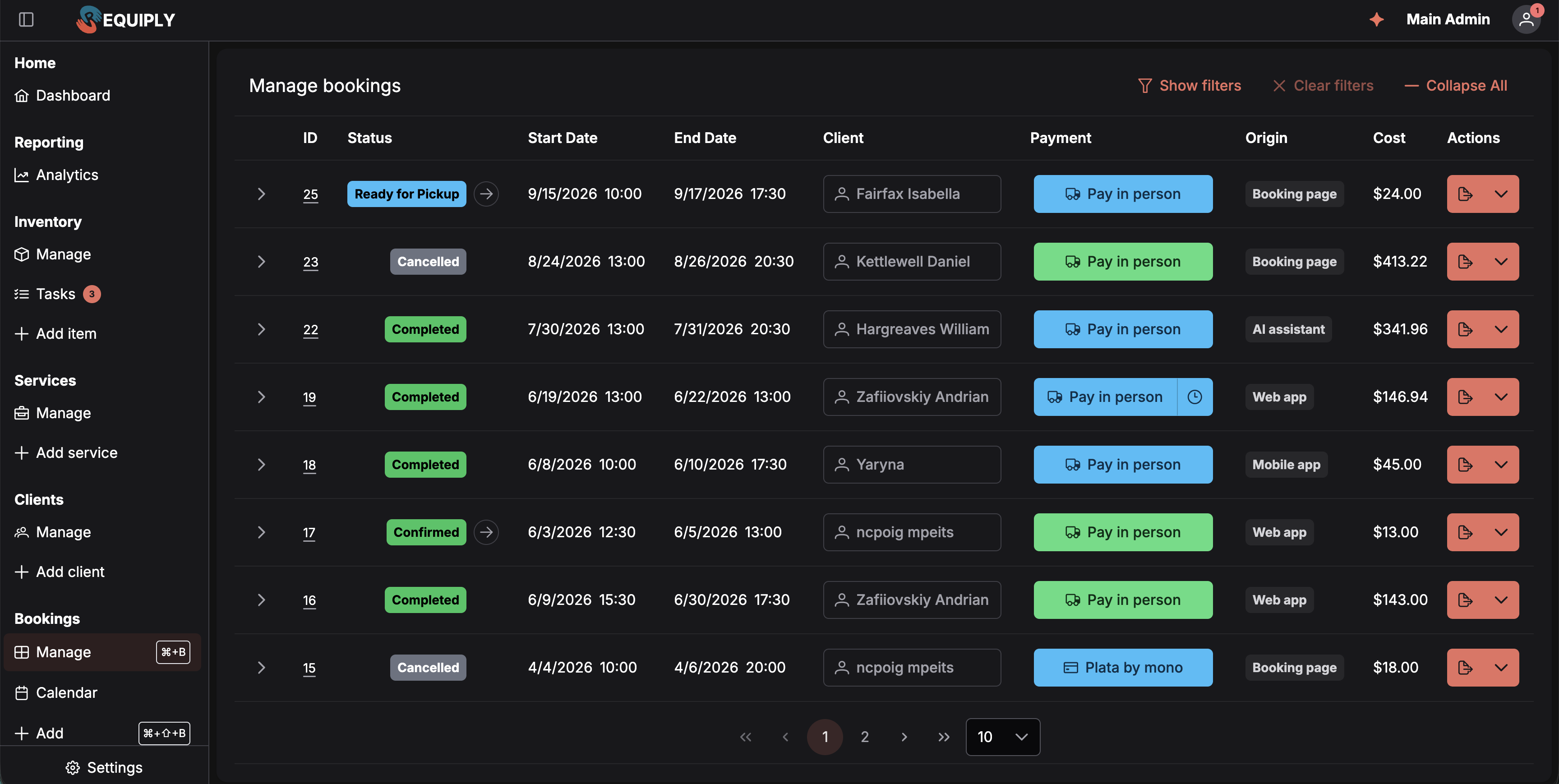The height and width of the screenshot is (784, 1559).
Task: Click Collapse All
Action: coord(1456,86)
